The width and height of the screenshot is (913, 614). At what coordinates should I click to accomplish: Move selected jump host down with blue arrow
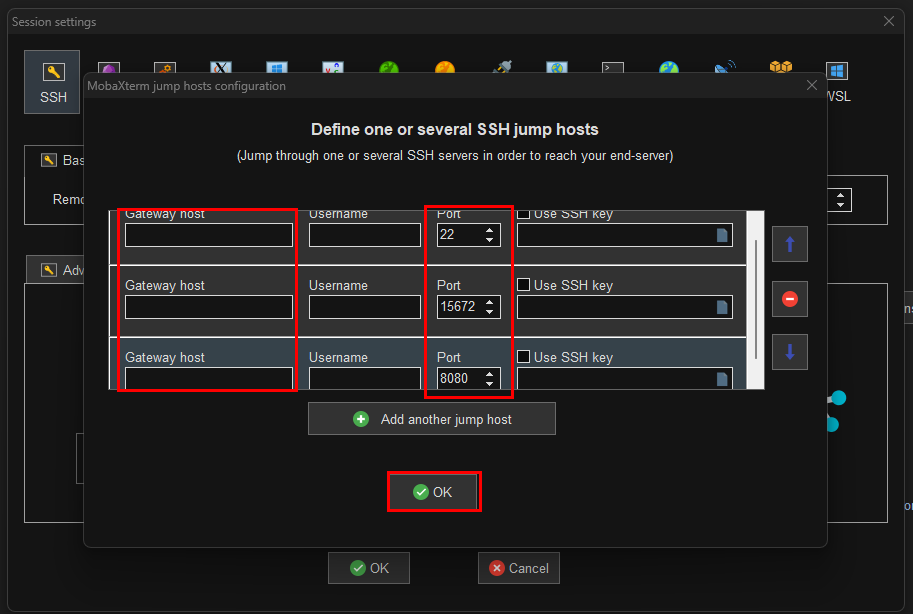coord(790,352)
